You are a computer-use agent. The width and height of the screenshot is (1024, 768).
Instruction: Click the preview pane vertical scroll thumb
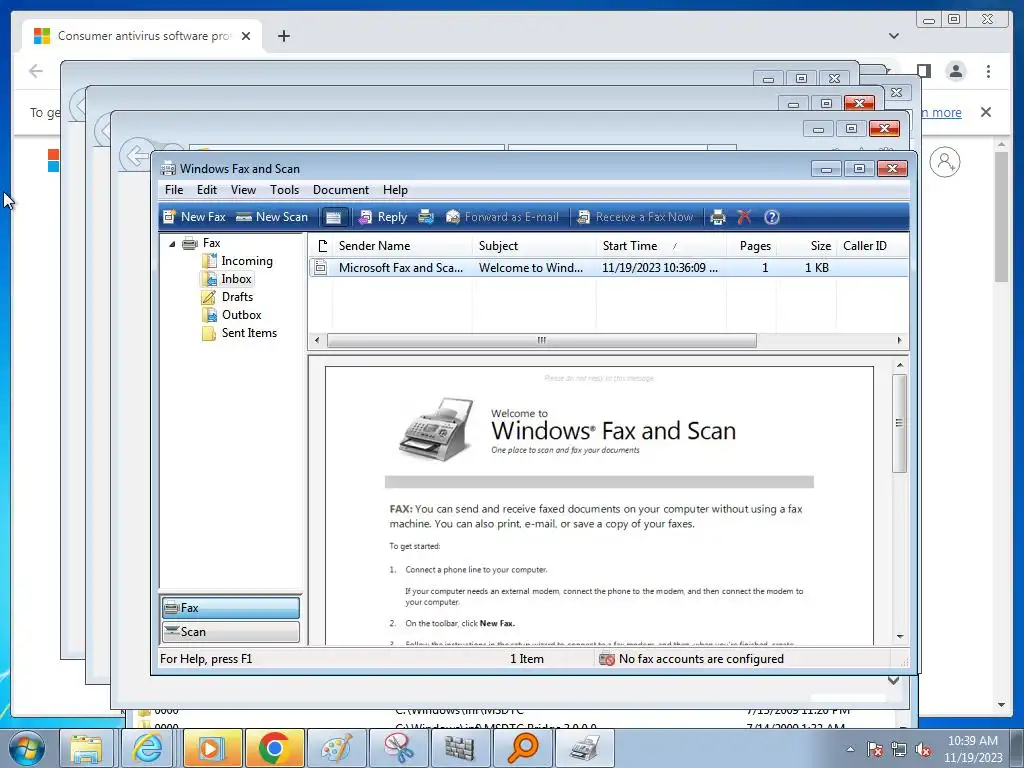pyautogui.click(x=899, y=423)
